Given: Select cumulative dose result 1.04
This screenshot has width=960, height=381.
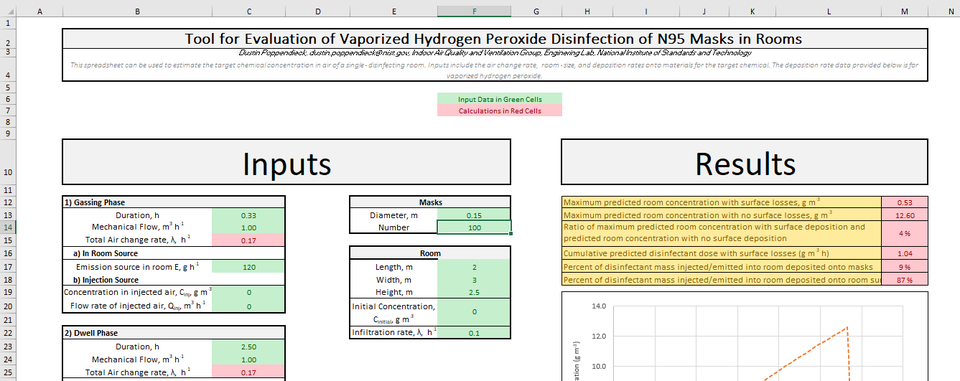Looking at the screenshot, I should point(904,253).
